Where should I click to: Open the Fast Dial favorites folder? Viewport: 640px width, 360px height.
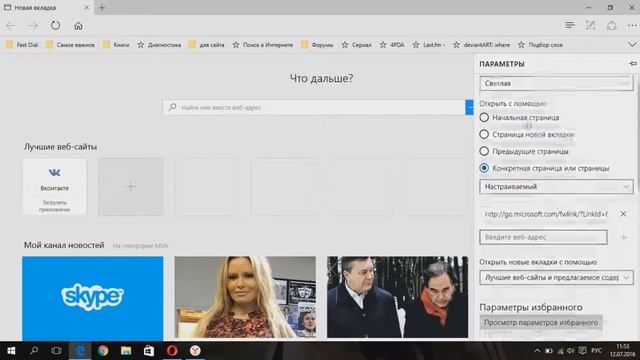22,45
